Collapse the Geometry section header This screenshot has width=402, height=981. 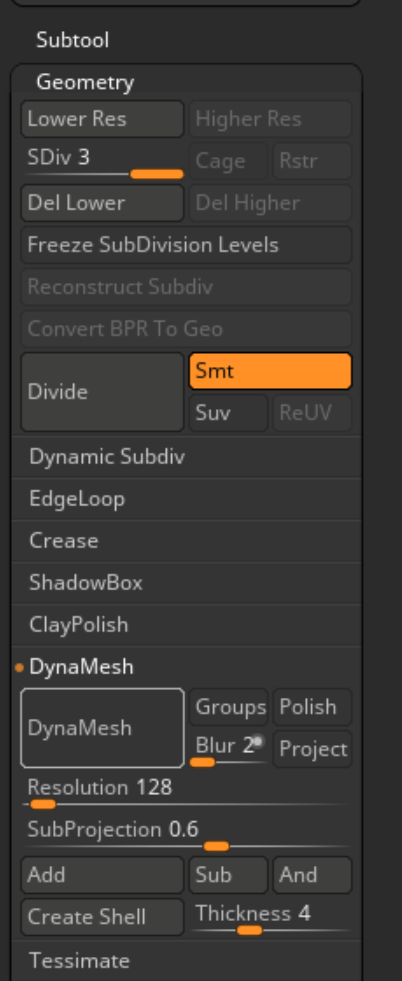pyautogui.click(x=85, y=82)
